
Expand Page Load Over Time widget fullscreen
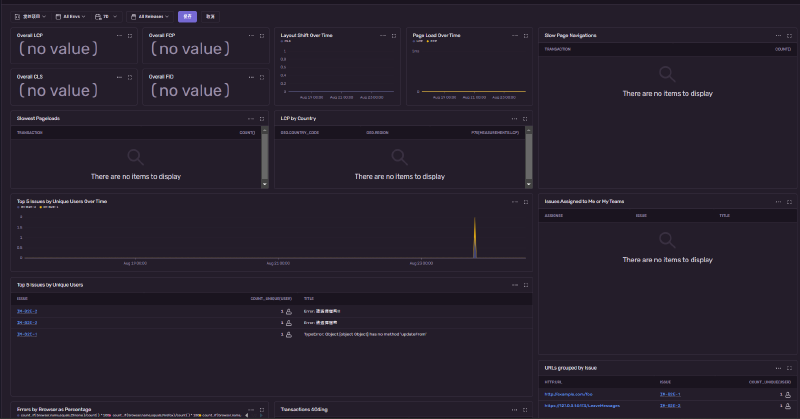point(526,35)
